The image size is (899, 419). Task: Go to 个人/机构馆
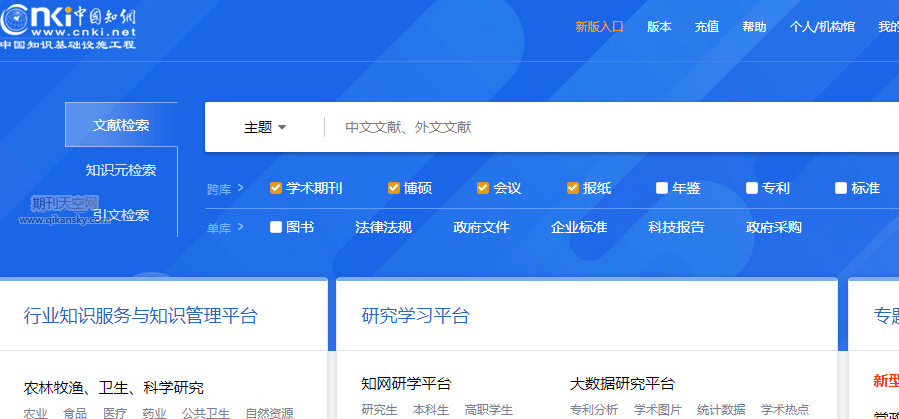point(822,27)
